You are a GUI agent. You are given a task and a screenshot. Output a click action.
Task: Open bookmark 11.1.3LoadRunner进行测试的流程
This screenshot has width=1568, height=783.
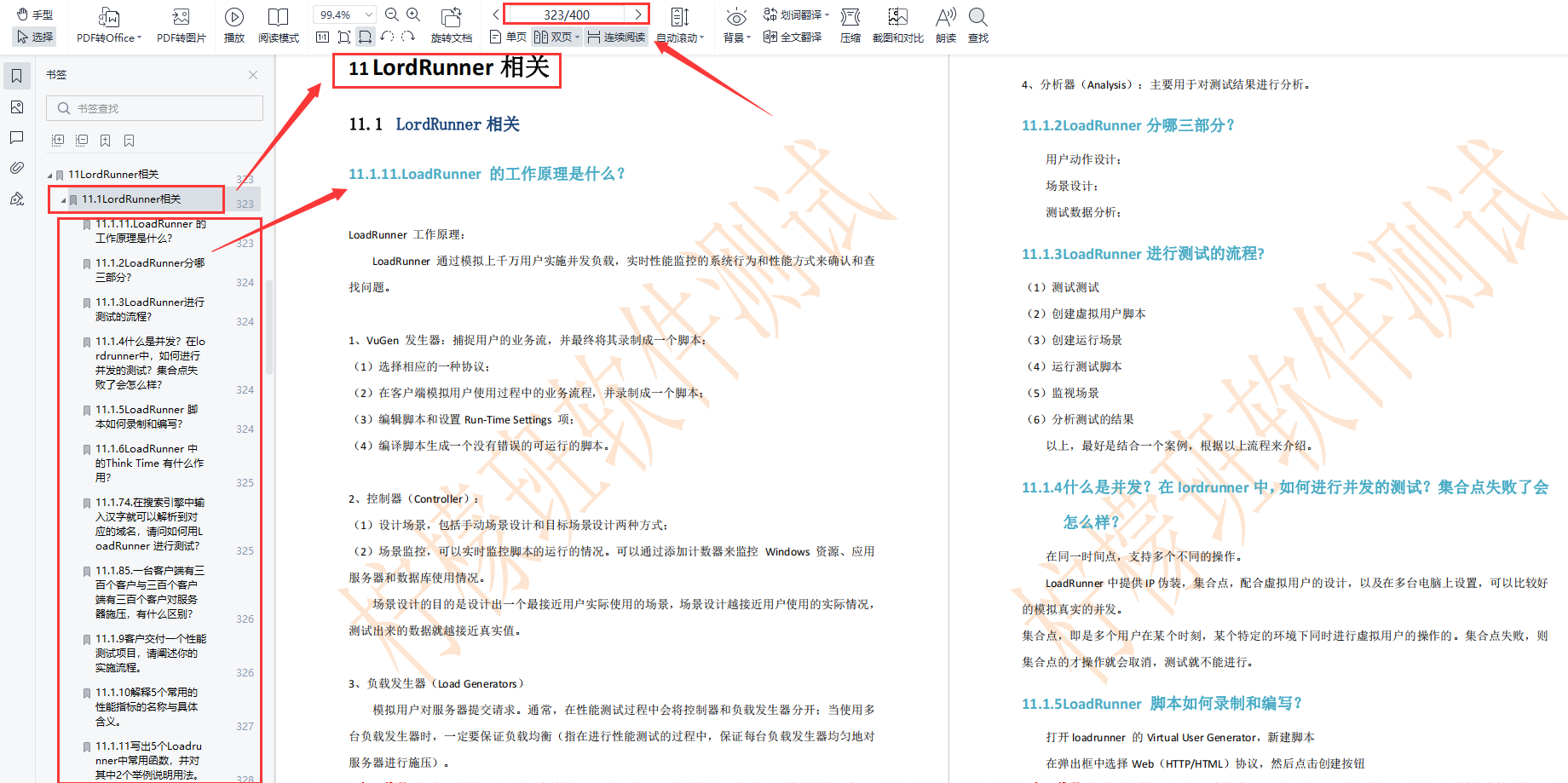coord(150,309)
